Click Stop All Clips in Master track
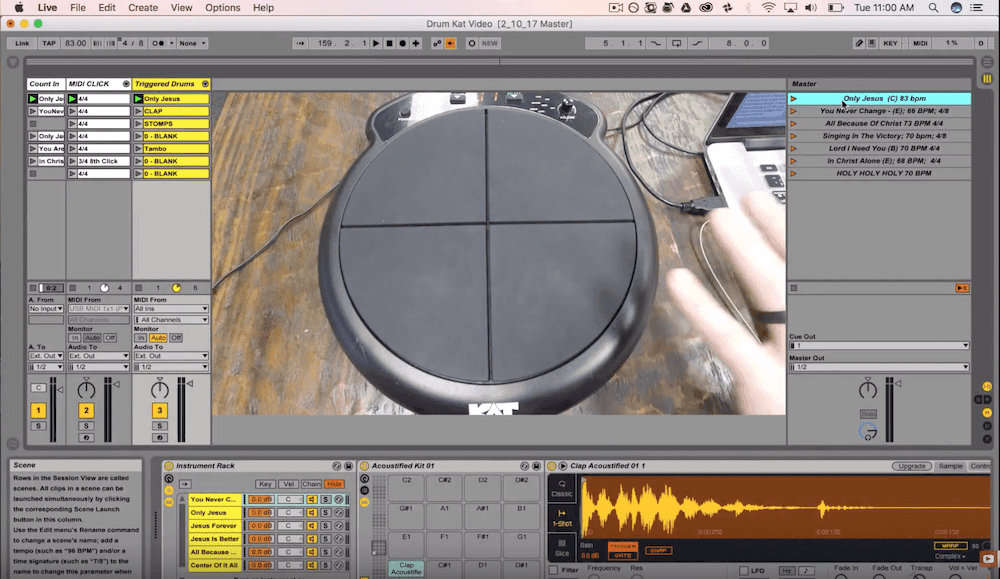The height and width of the screenshot is (579, 1000). pyautogui.click(x=794, y=288)
